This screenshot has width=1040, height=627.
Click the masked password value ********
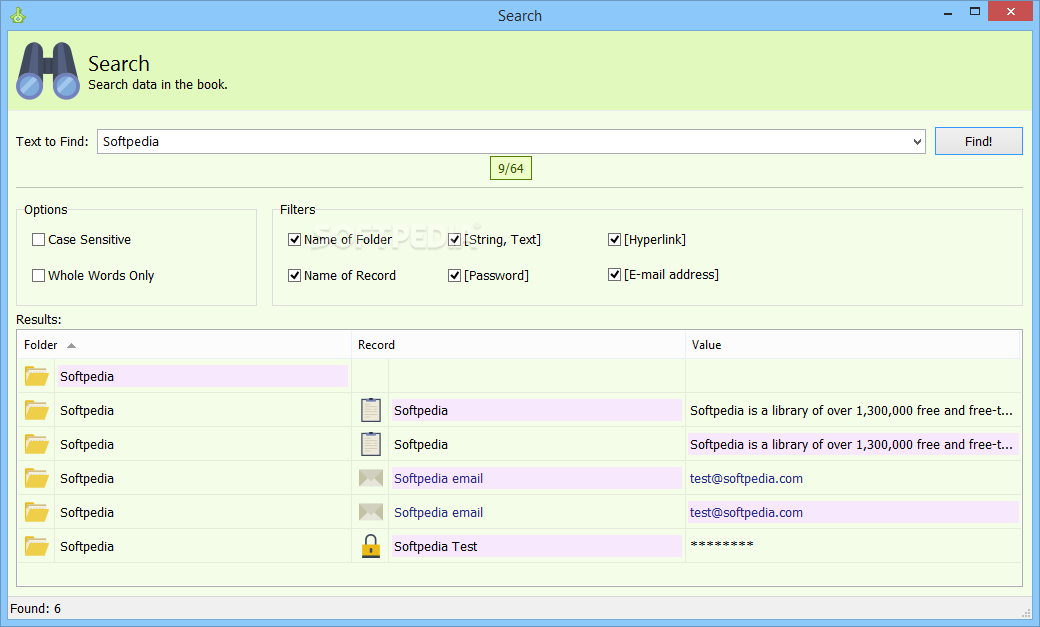722,545
